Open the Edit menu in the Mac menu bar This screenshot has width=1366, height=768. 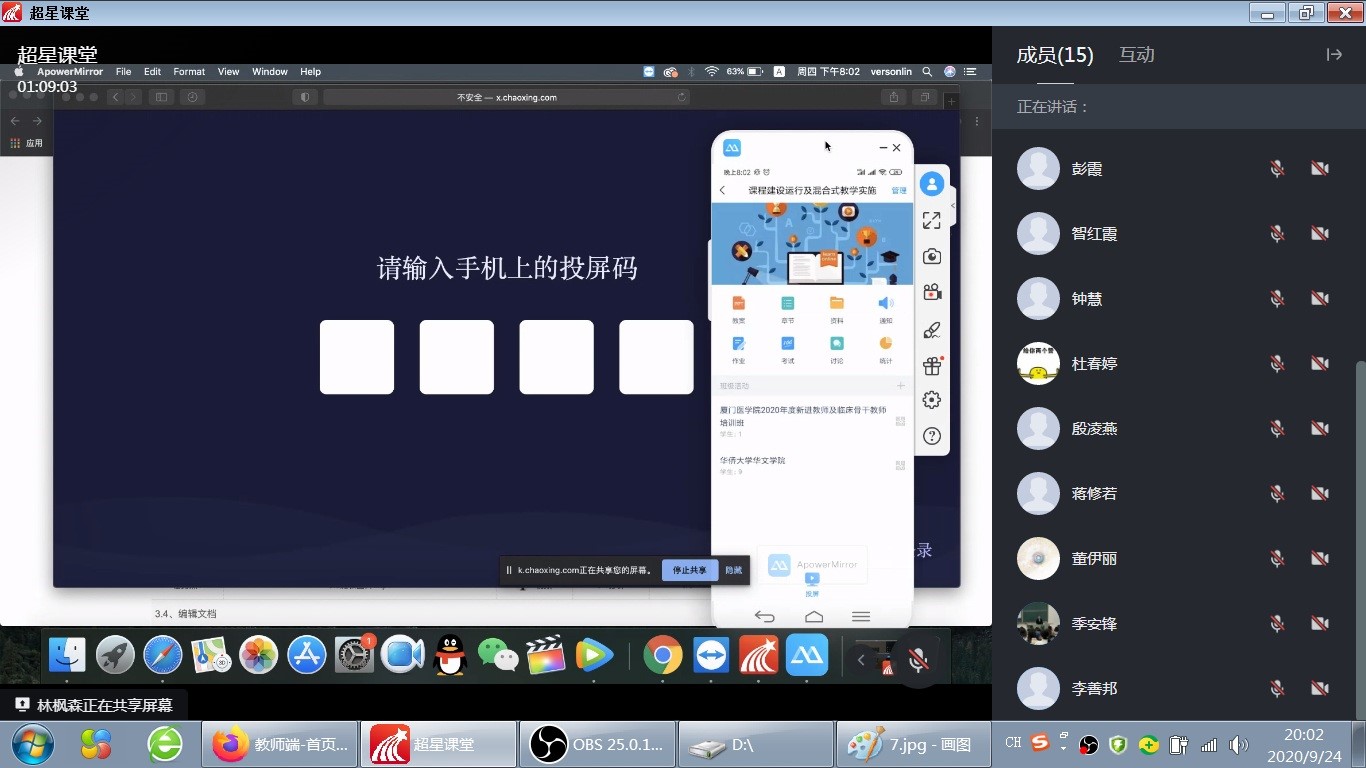[152, 72]
